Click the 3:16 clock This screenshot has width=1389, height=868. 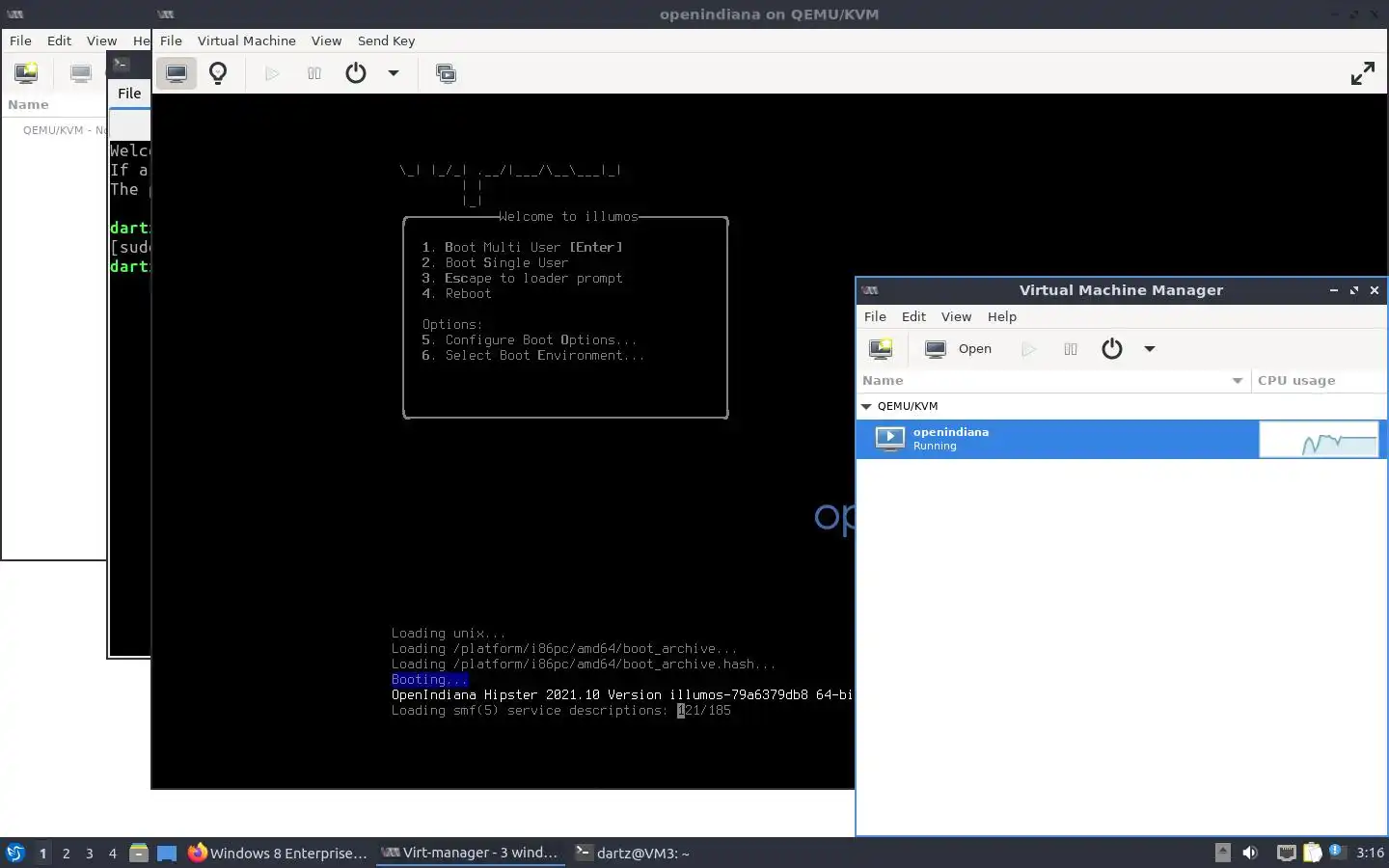1370,853
